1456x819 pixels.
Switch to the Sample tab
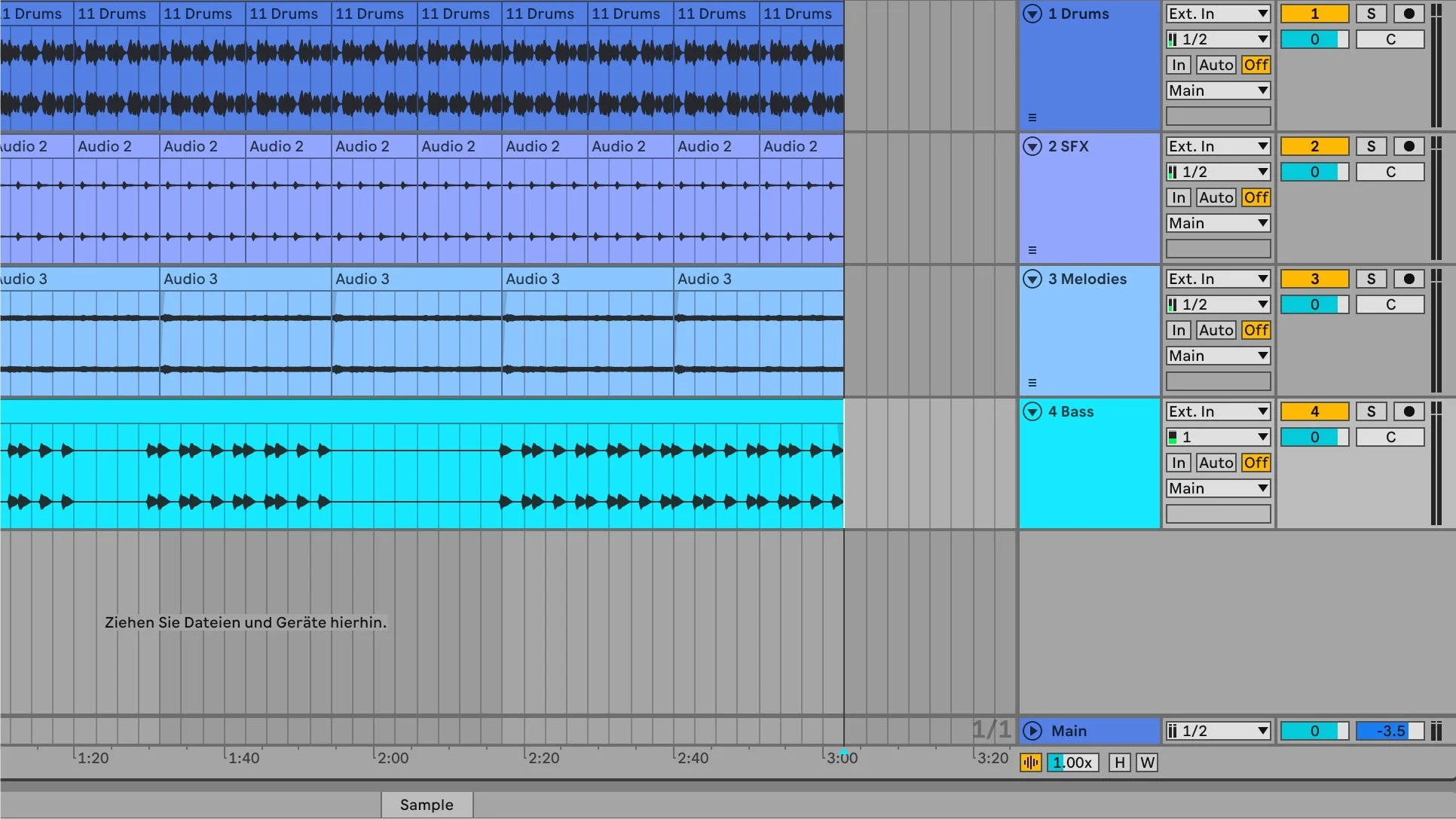point(427,804)
